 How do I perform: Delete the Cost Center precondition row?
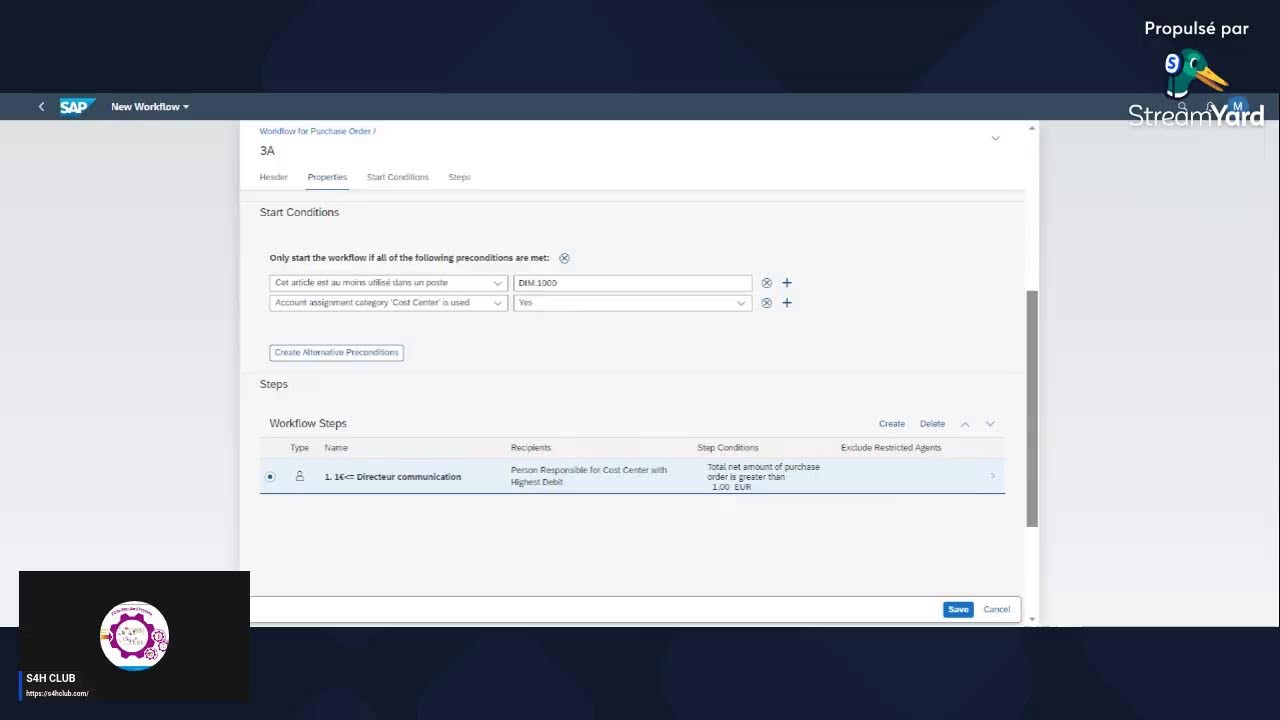766,303
